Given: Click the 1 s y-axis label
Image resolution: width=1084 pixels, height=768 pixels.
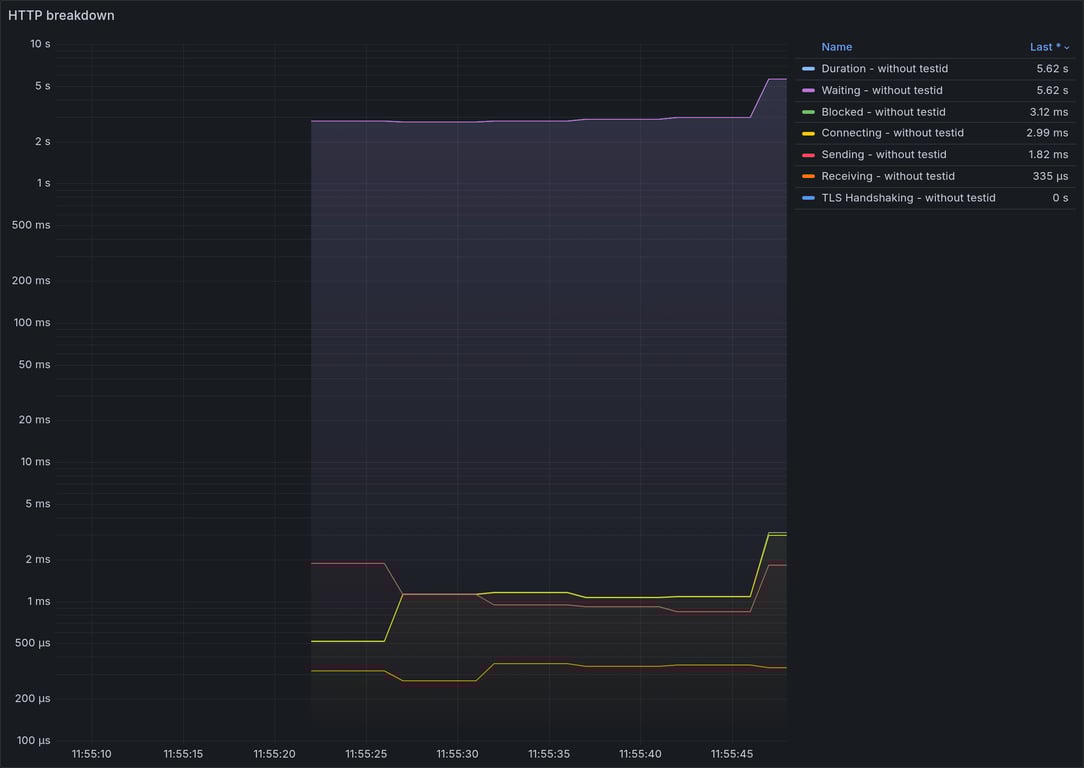Looking at the screenshot, I should (44, 183).
